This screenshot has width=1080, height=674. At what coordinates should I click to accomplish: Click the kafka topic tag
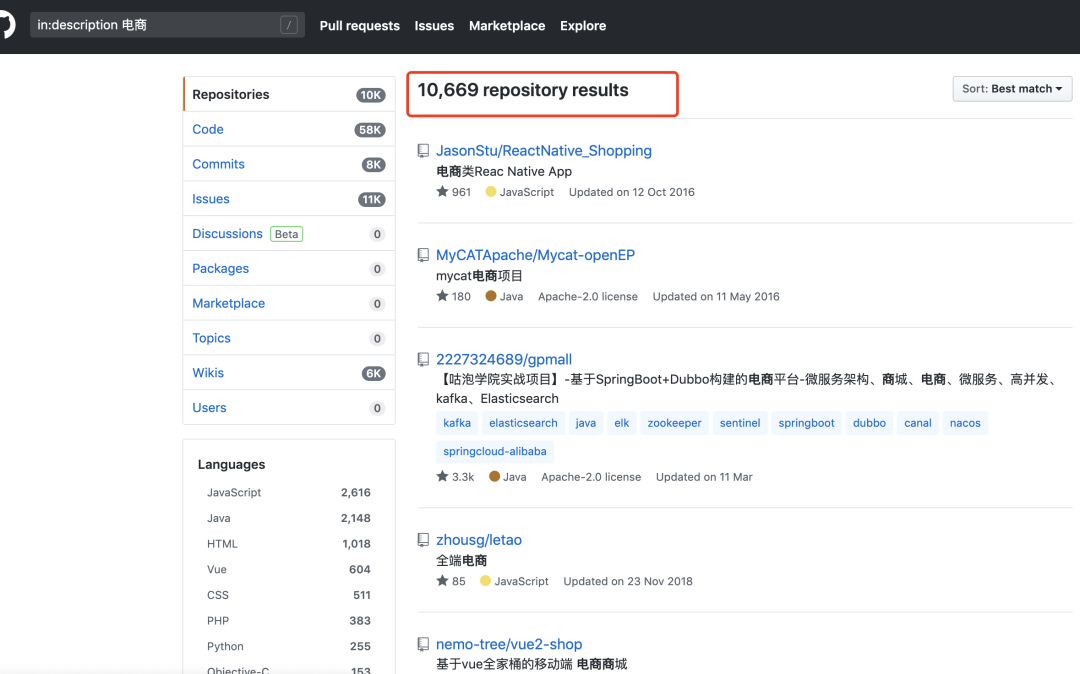click(x=457, y=423)
